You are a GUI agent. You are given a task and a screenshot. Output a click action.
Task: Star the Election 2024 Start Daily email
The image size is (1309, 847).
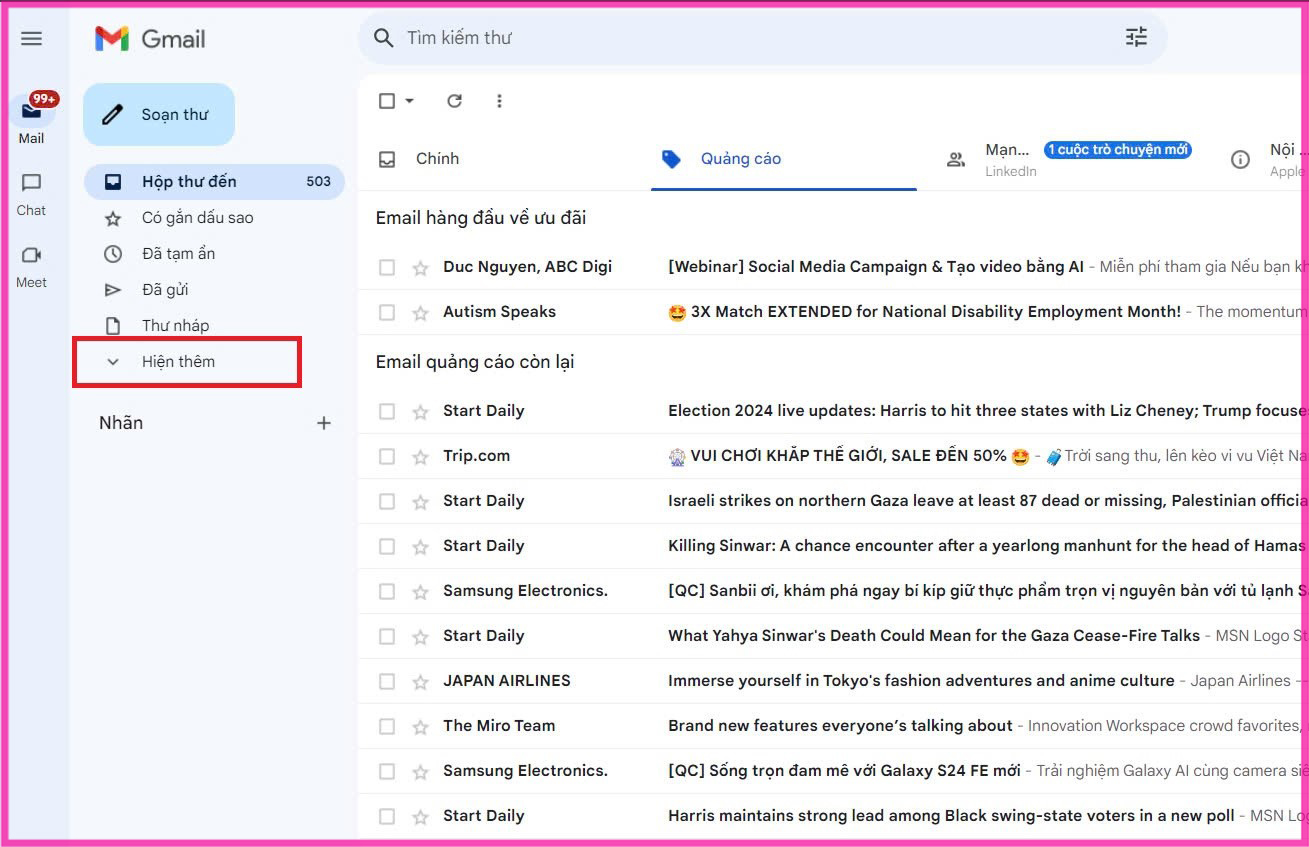(x=420, y=412)
